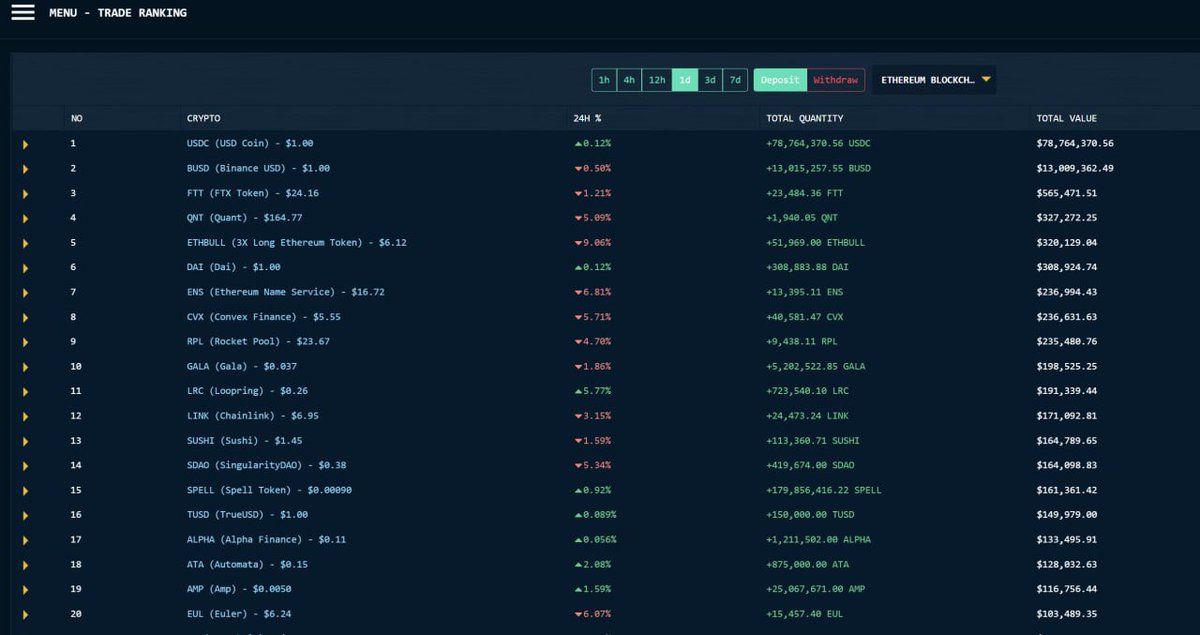
Task: Open the hamburger menu icon
Action: coord(23,13)
